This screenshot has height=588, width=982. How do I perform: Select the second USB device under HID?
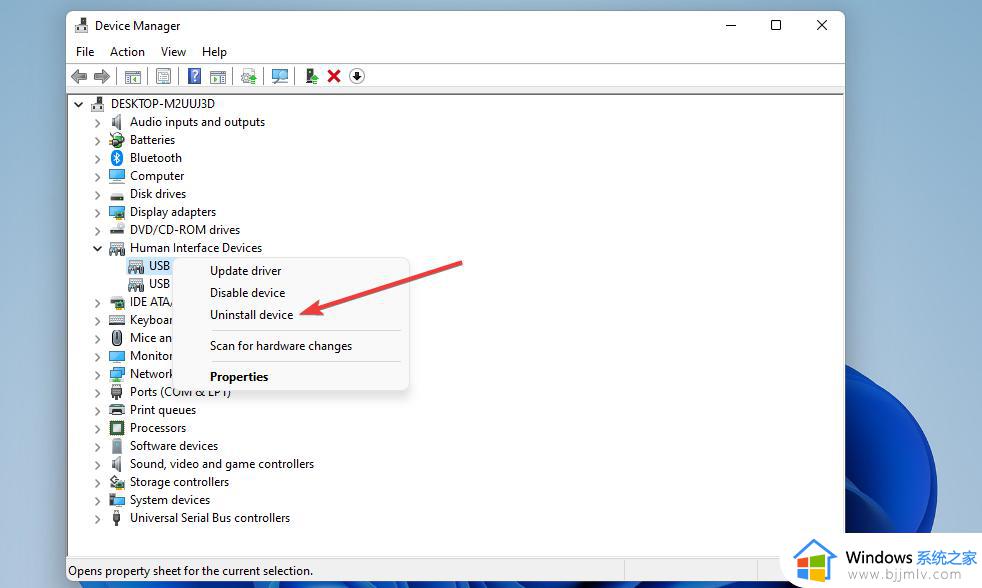(x=159, y=284)
